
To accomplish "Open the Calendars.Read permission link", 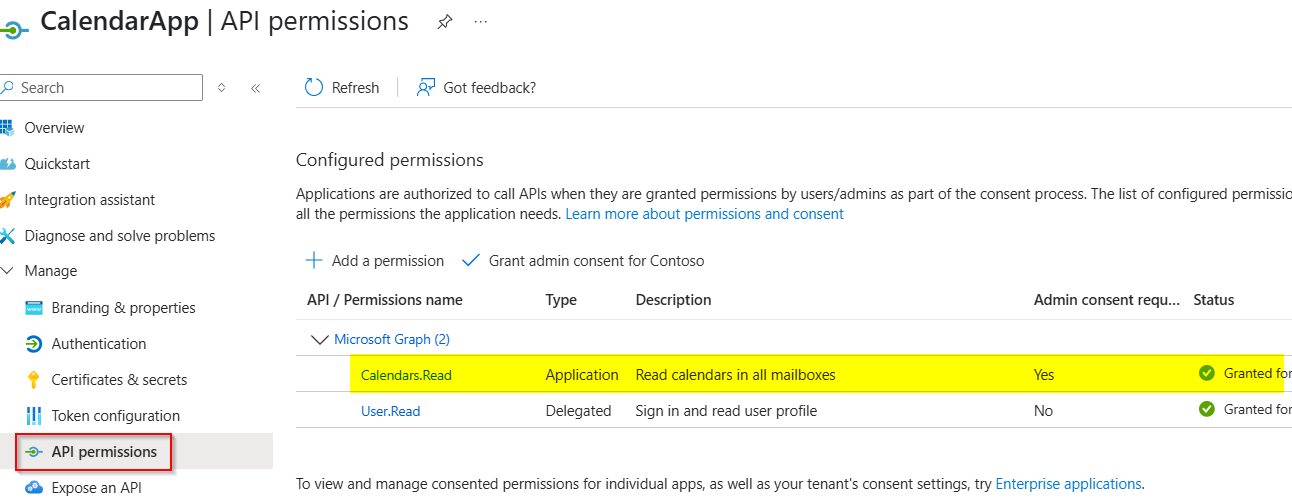I will pyautogui.click(x=406, y=375).
